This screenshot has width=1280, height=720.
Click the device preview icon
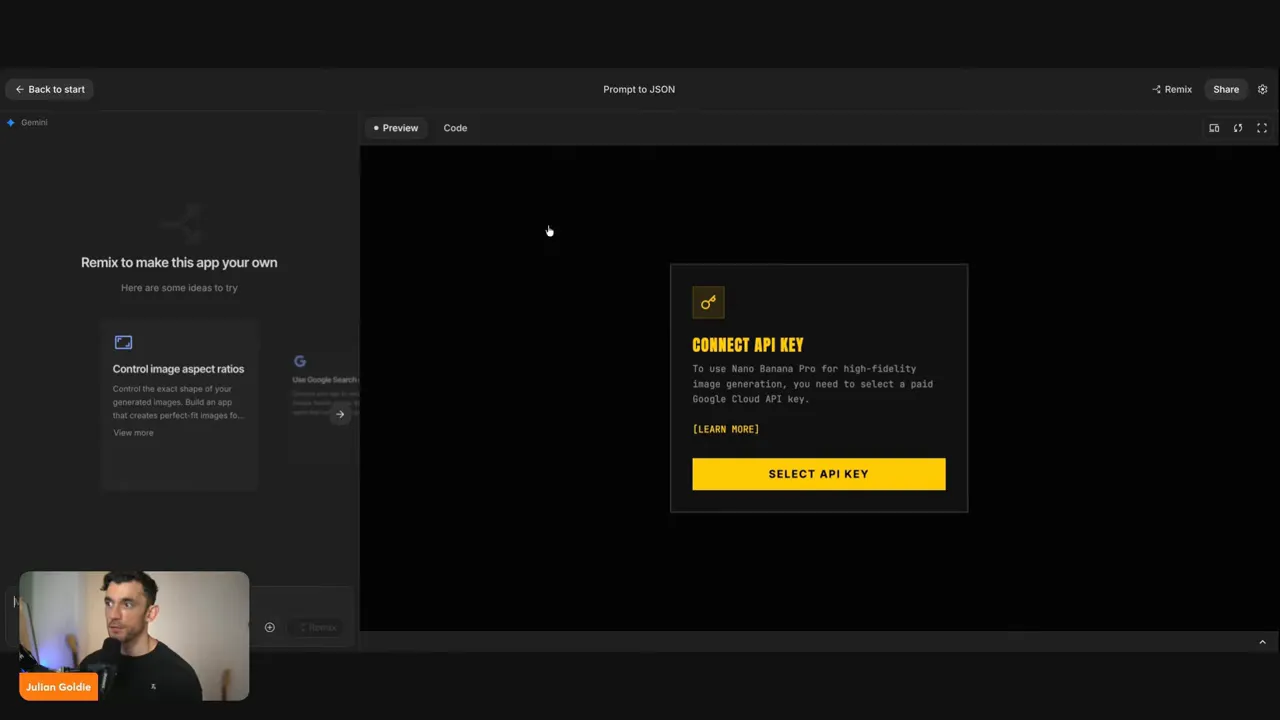pos(1214,128)
